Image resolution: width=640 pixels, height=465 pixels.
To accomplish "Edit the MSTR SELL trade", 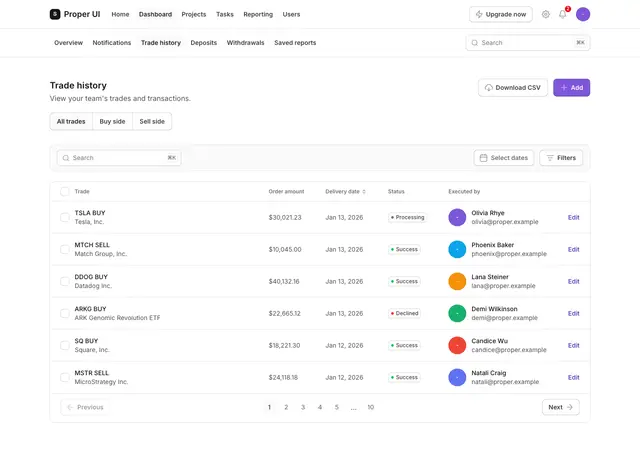I will [573, 378].
